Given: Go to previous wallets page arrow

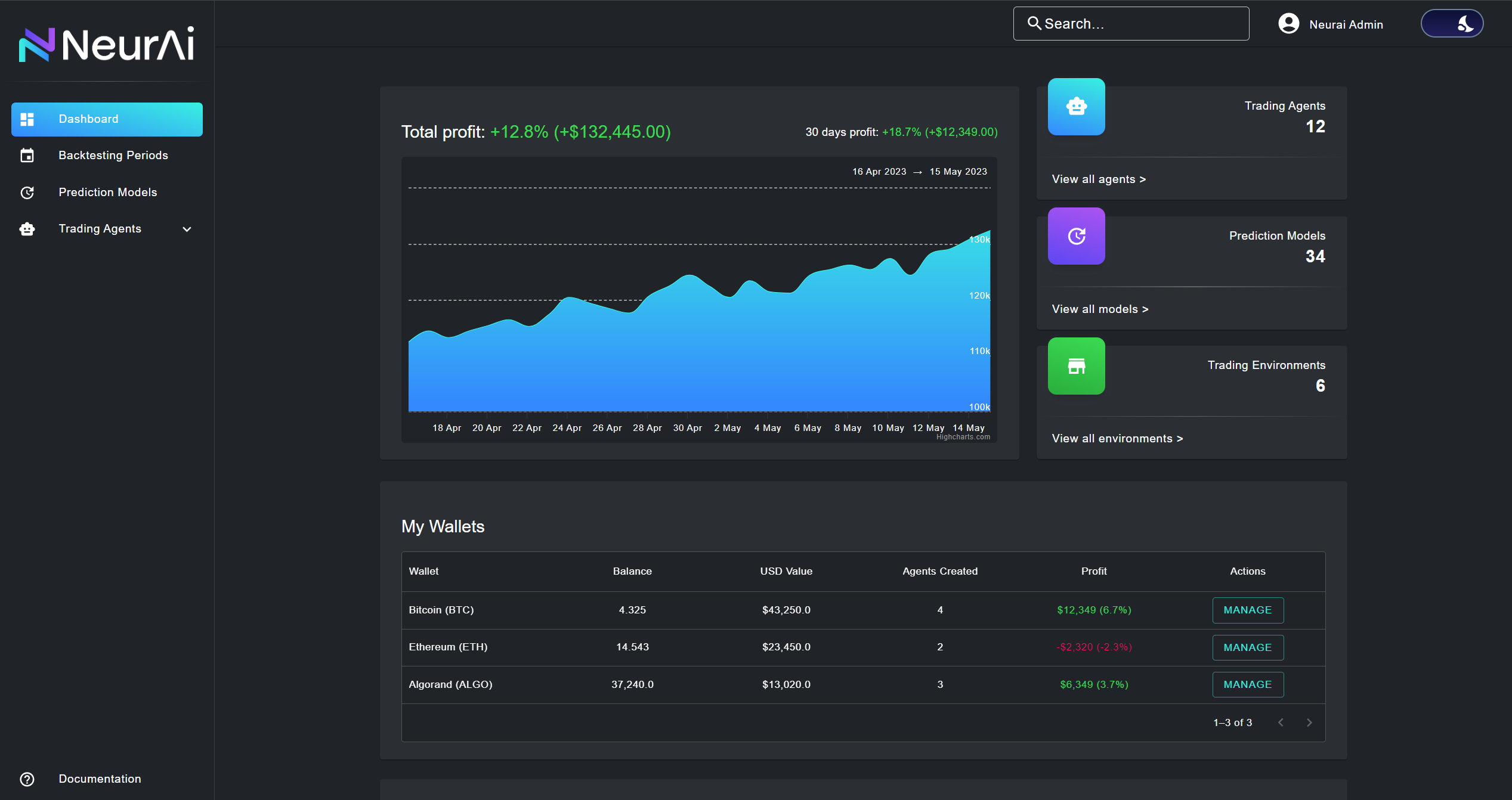Looking at the screenshot, I should pyautogui.click(x=1281, y=723).
